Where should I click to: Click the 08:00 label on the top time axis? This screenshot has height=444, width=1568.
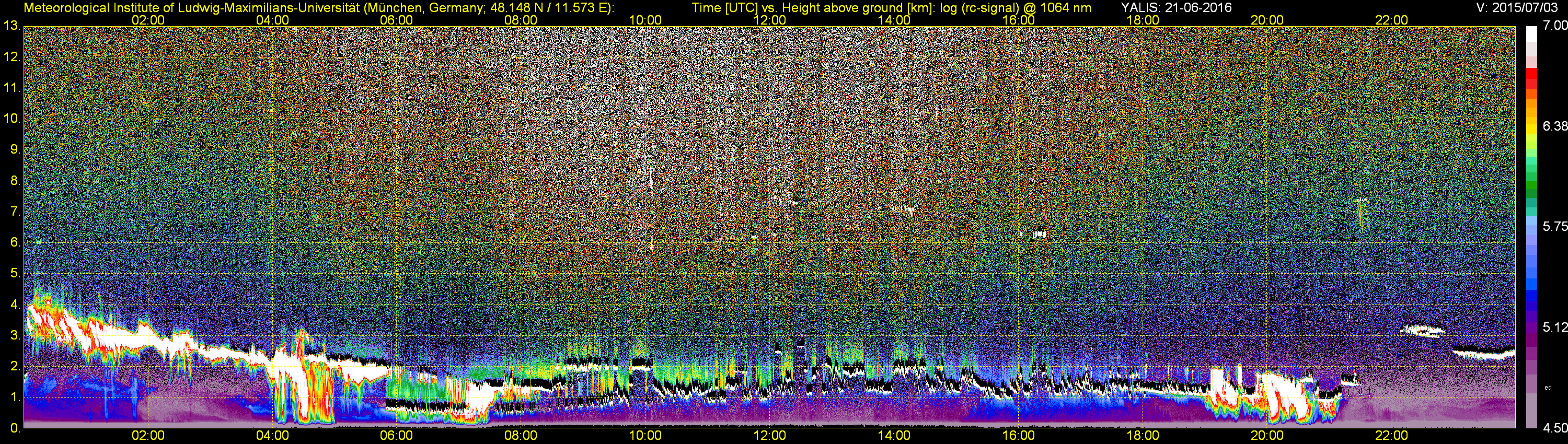pyautogui.click(x=521, y=20)
